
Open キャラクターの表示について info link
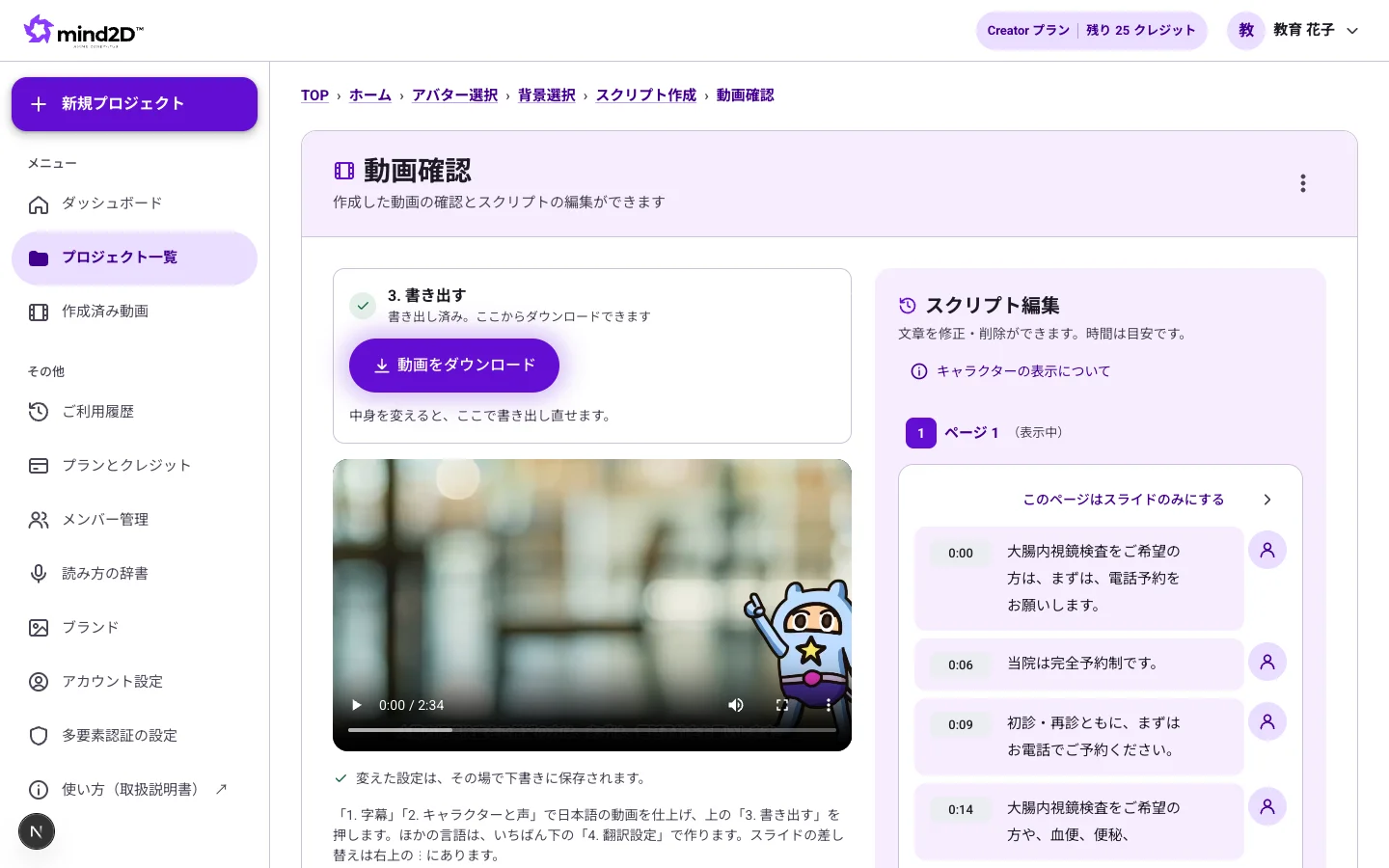1011,371
